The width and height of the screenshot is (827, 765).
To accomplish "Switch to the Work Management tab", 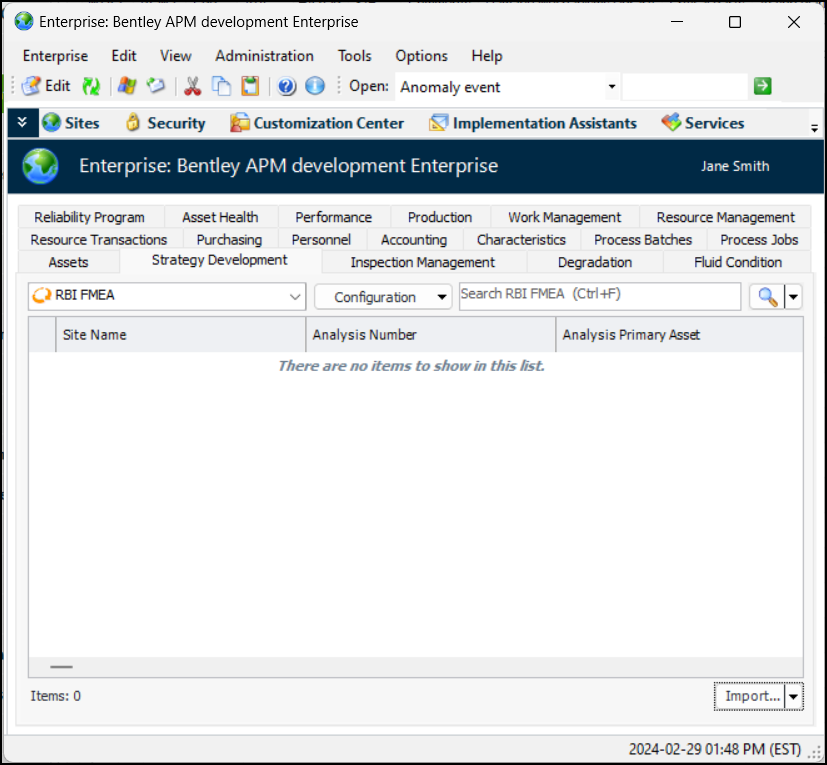I will 564,217.
